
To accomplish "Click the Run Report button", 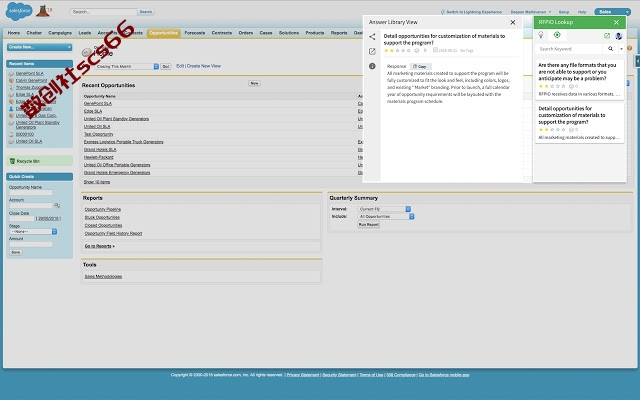I will coord(369,224).
